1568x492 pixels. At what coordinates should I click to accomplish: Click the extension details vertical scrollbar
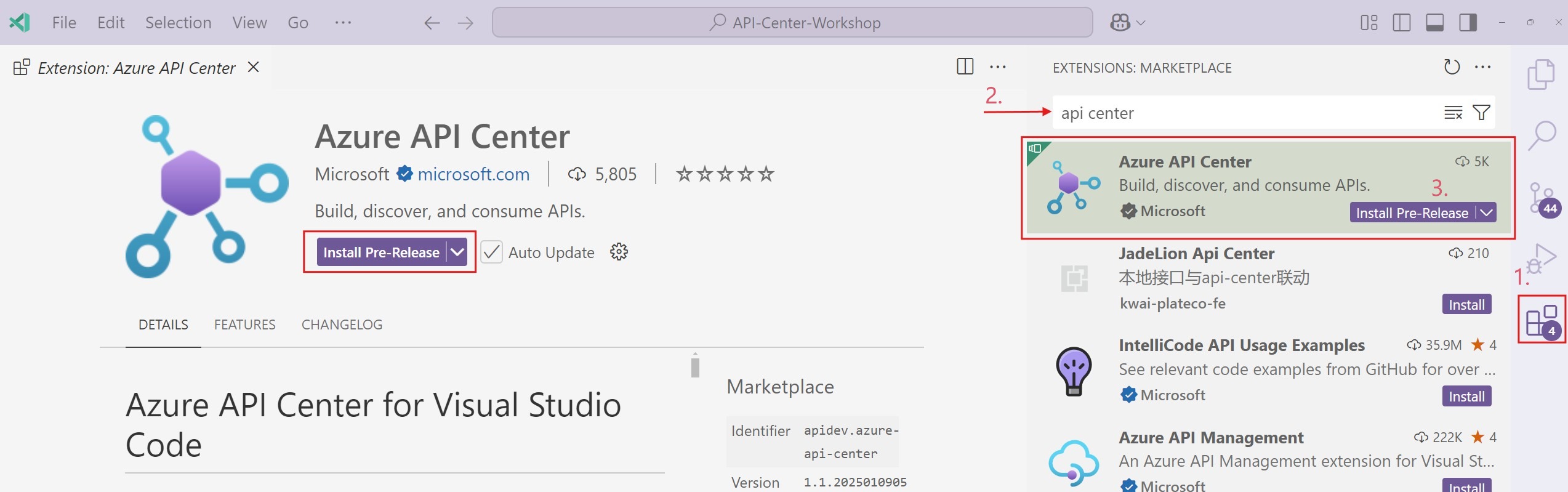695,367
